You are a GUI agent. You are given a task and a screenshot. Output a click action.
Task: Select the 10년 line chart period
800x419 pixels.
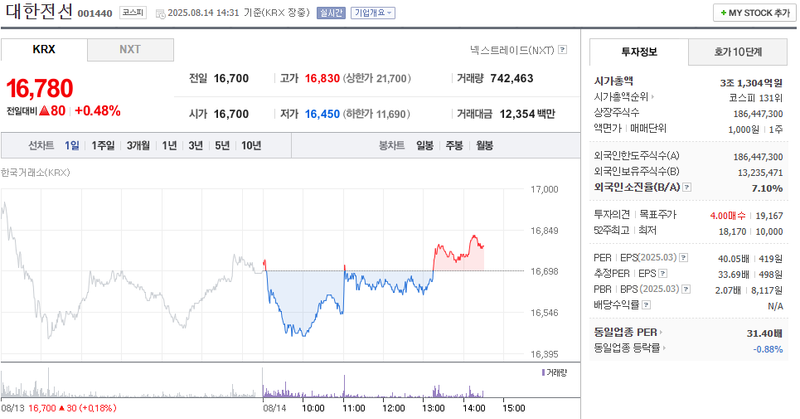[x=251, y=145]
